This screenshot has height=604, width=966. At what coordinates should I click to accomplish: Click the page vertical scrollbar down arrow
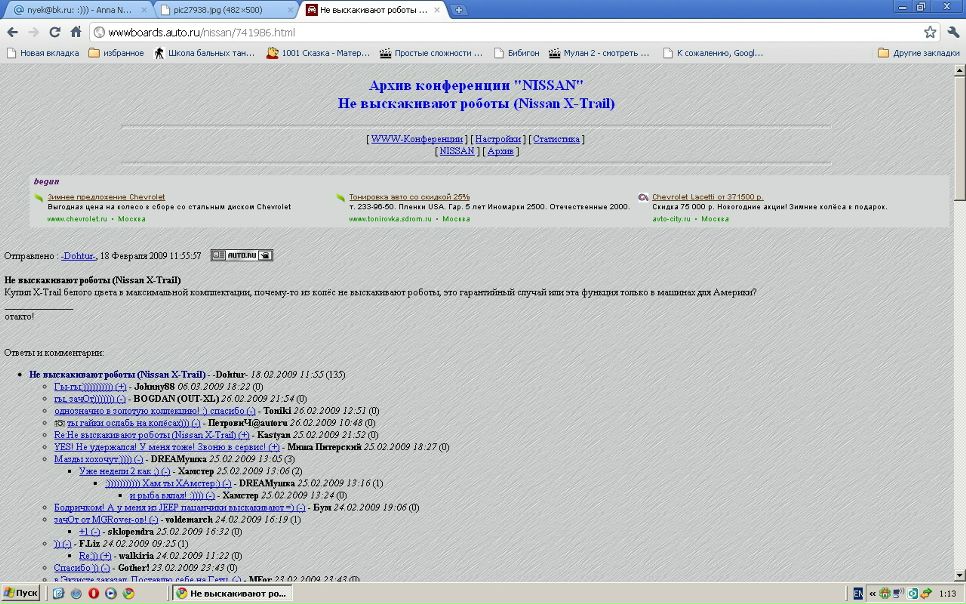(x=960, y=576)
